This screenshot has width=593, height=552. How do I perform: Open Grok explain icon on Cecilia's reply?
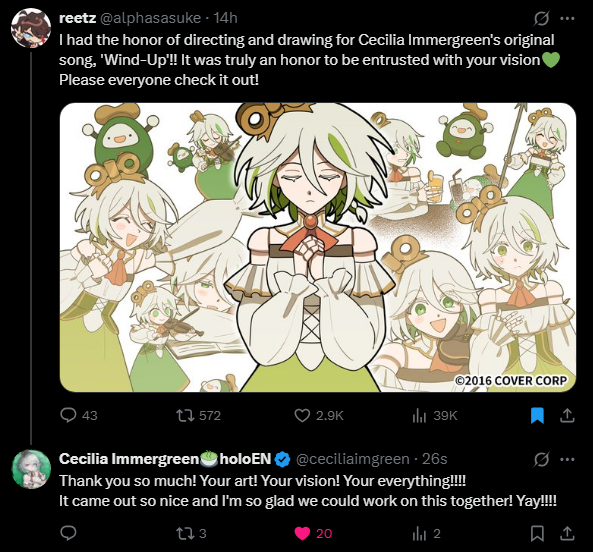[x=541, y=460]
